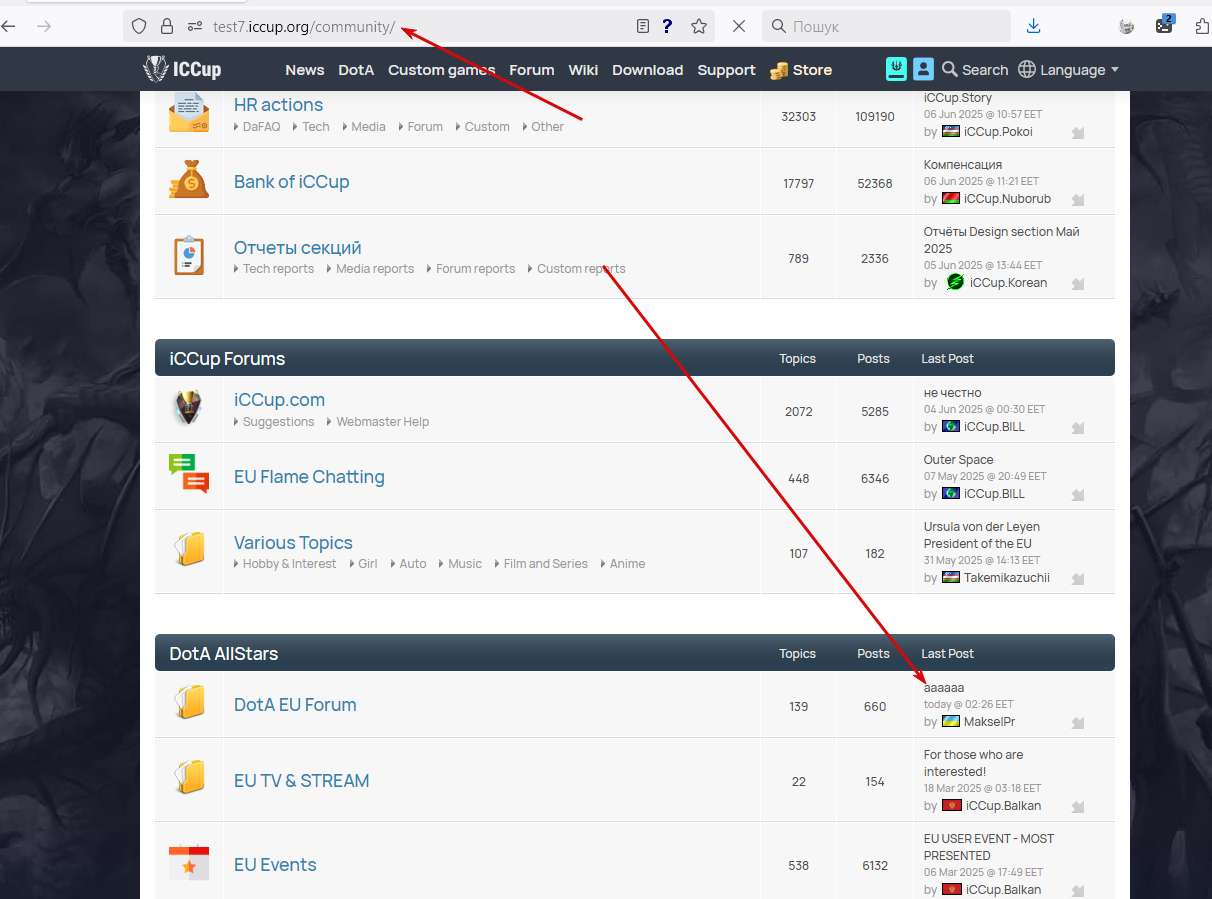
Task: Click the Various Topics folder icon
Action: [x=188, y=549]
